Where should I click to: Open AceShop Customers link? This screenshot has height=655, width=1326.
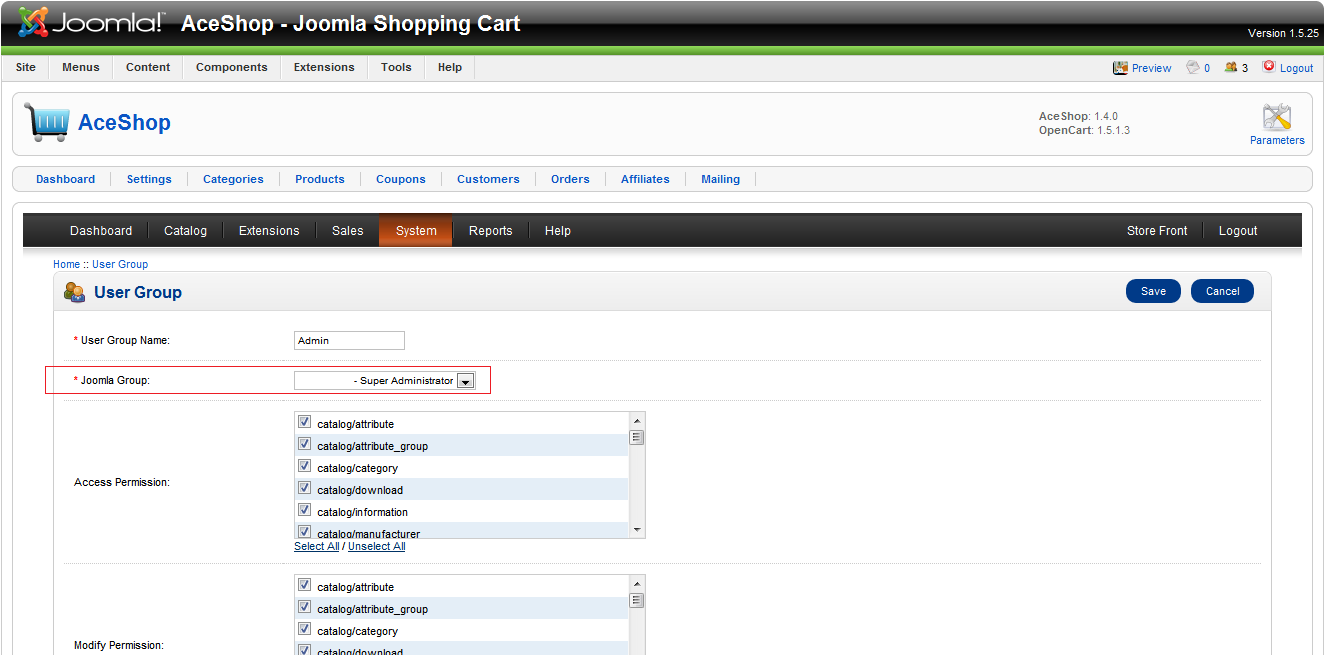(488, 179)
